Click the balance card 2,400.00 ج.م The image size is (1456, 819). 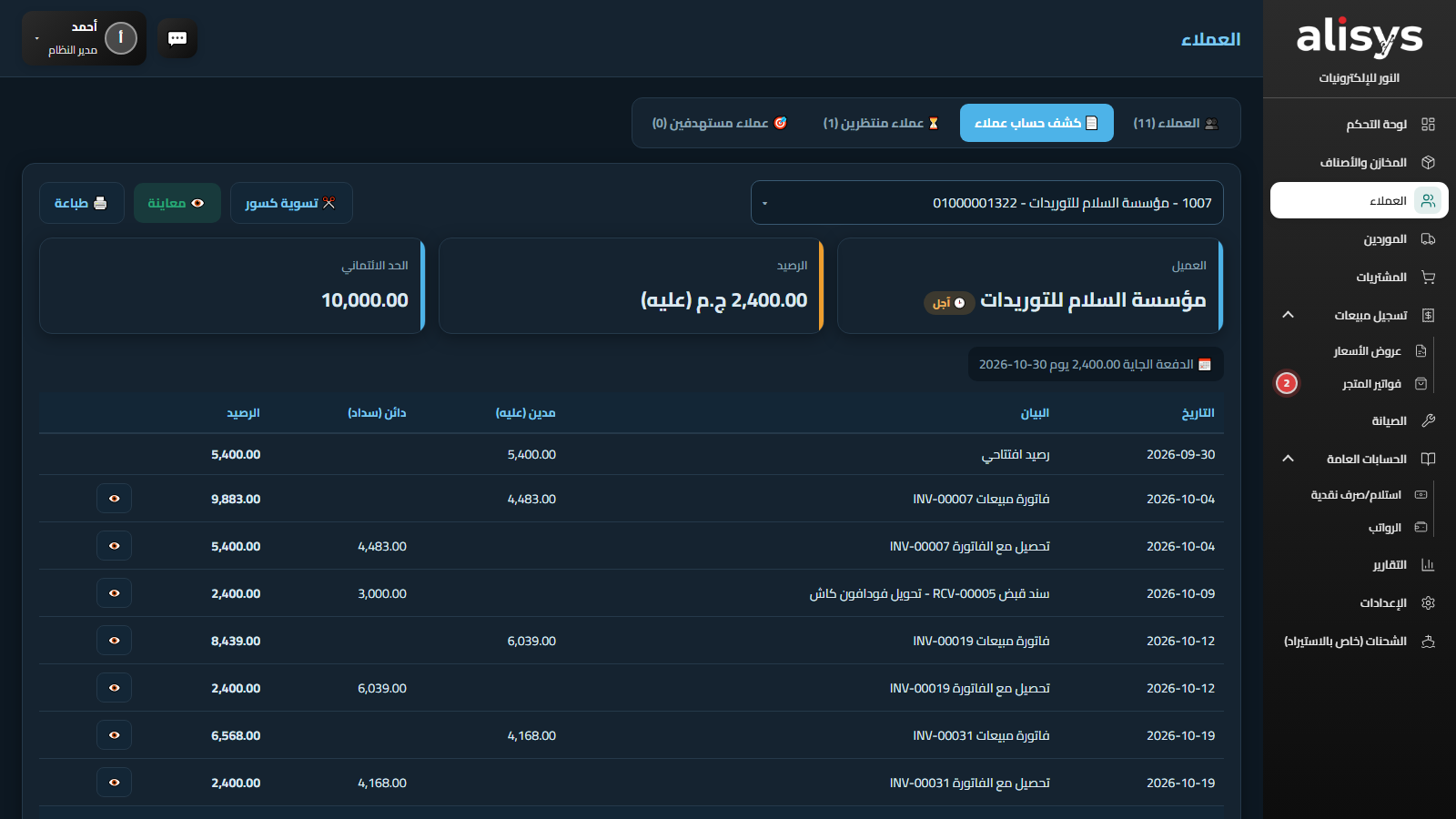(631, 286)
